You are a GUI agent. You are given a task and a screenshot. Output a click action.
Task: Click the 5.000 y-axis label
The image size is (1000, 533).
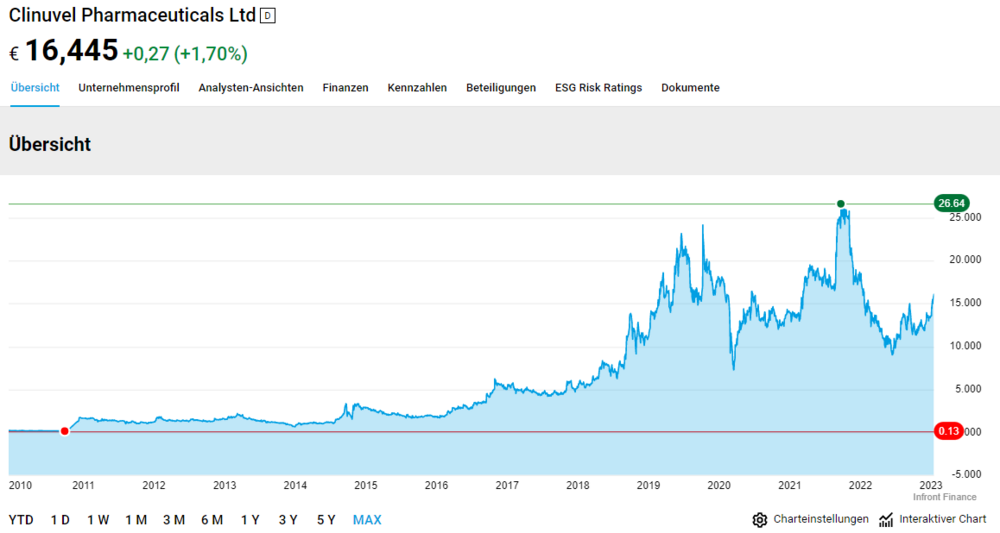[x=968, y=389]
